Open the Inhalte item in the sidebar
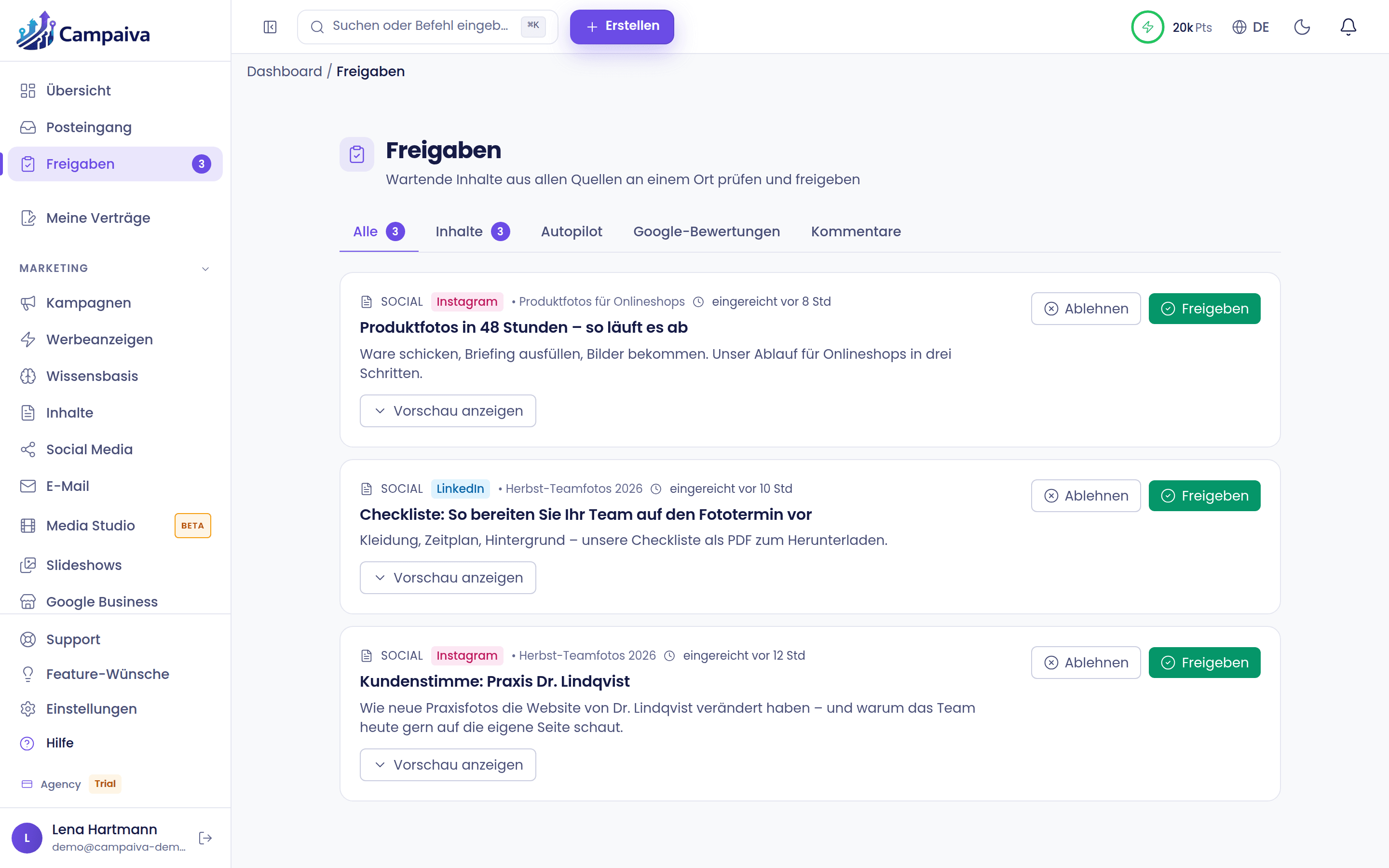1389x868 pixels. (115, 413)
